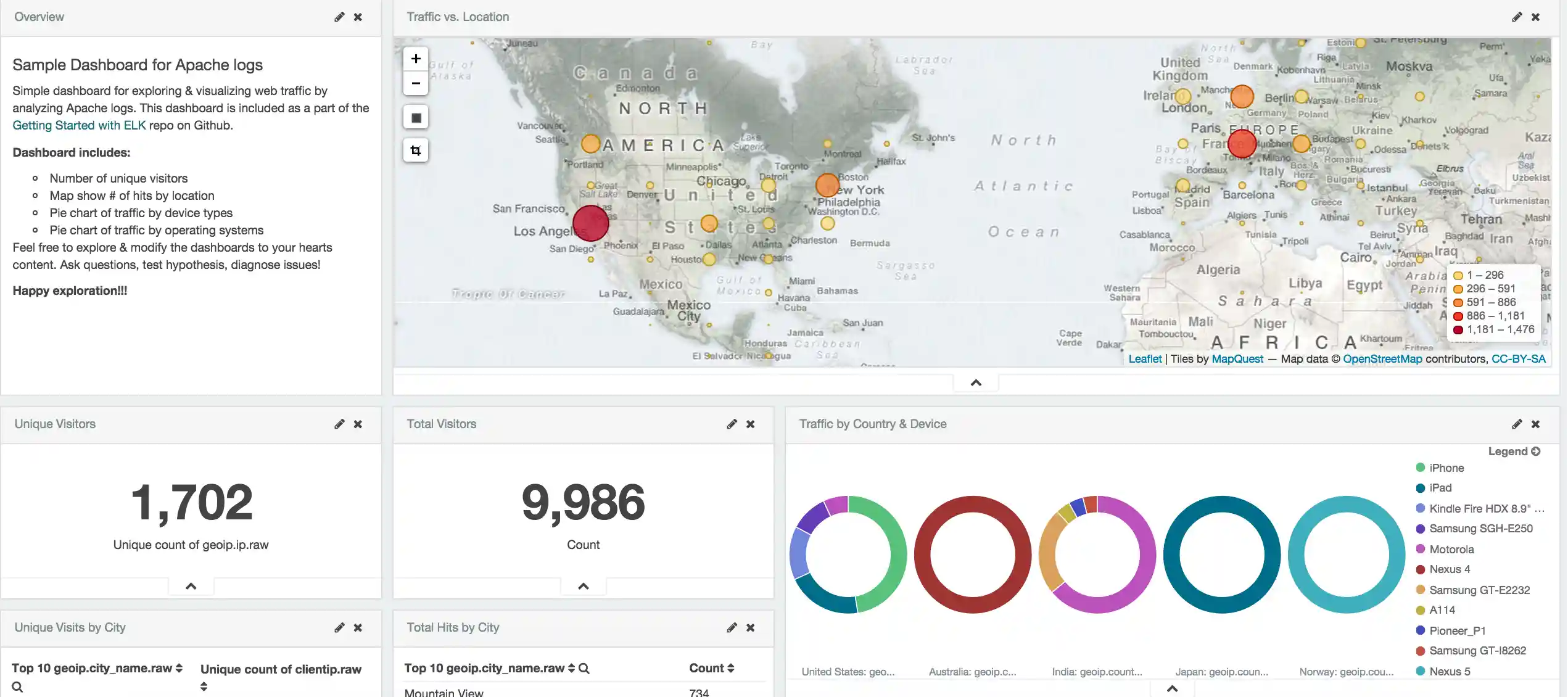This screenshot has width=1568, height=697.
Task: Edit the Overview panel with the pencil icon
Action: coord(339,17)
